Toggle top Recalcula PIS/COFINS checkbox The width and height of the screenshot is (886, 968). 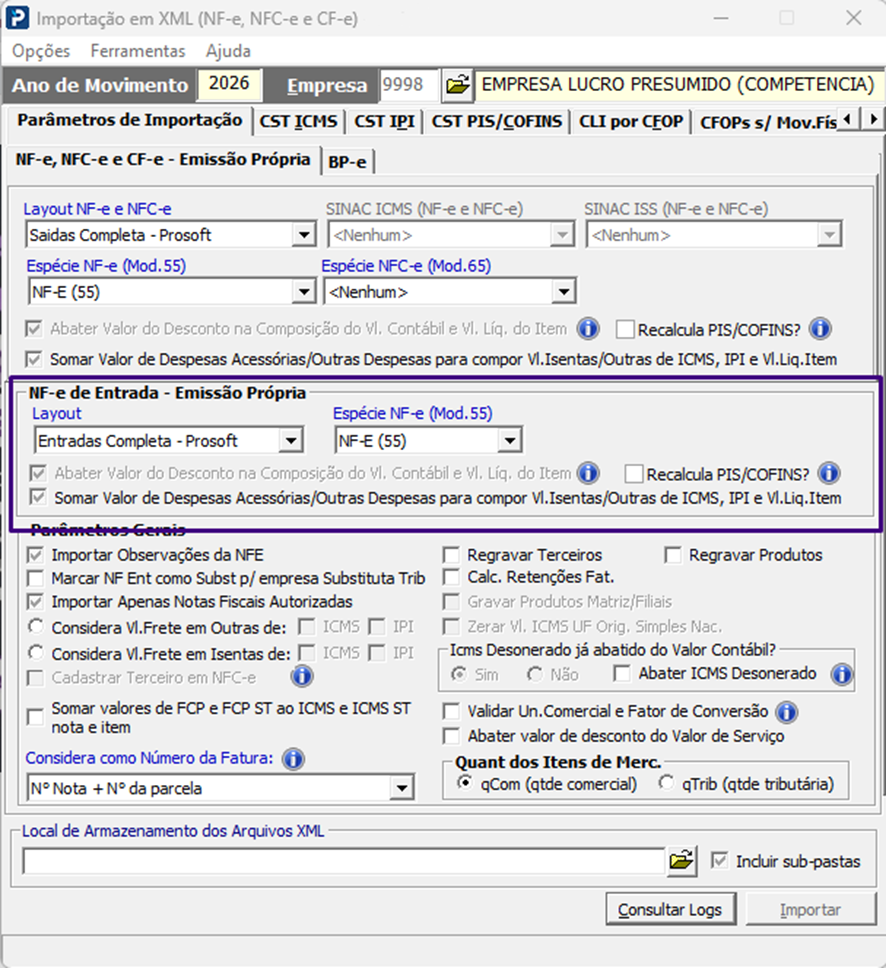(x=625, y=330)
